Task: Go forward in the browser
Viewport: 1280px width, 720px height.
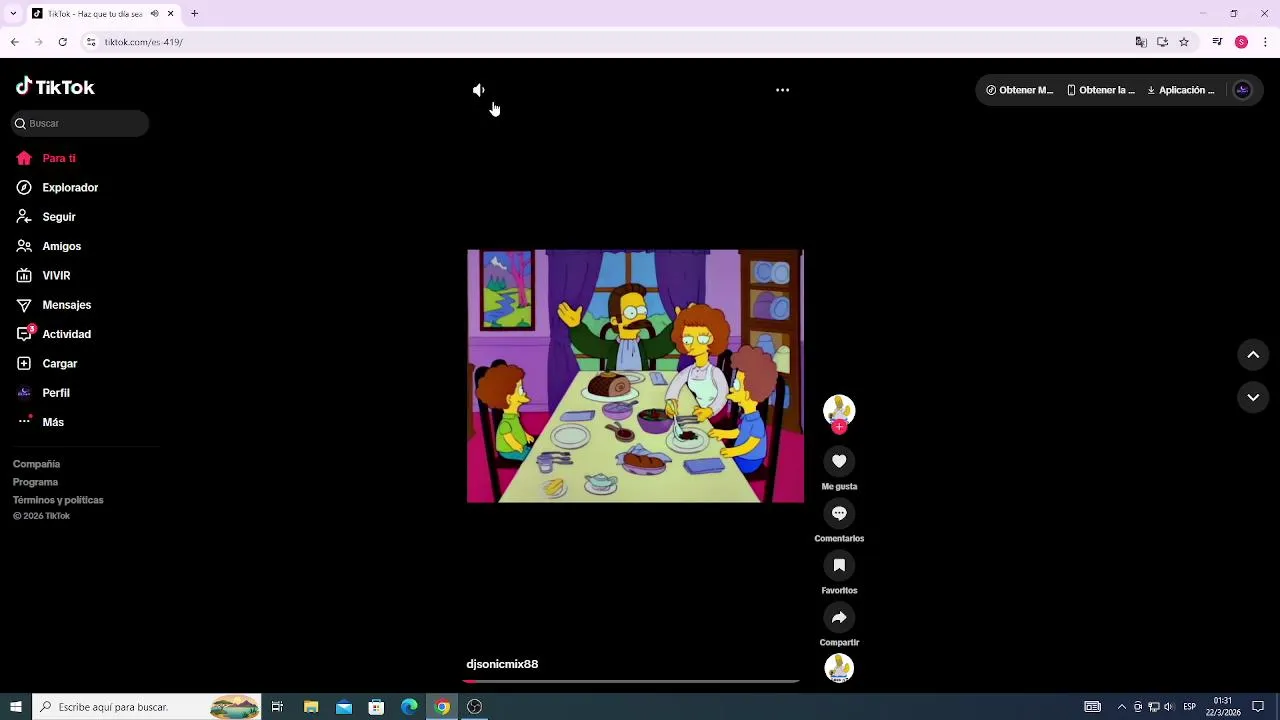Action: pyautogui.click(x=38, y=42)
